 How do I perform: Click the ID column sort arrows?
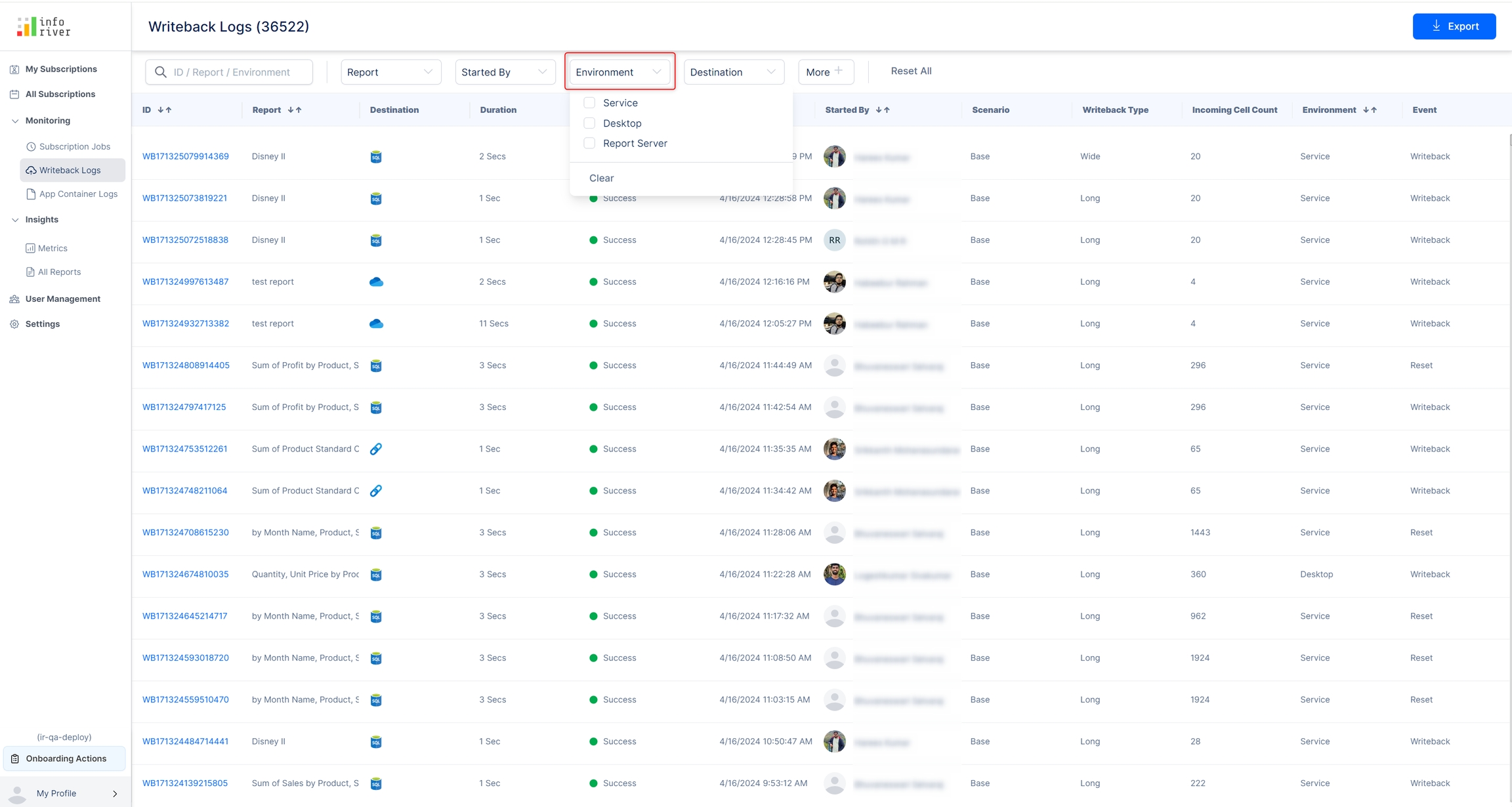point(165,110)
